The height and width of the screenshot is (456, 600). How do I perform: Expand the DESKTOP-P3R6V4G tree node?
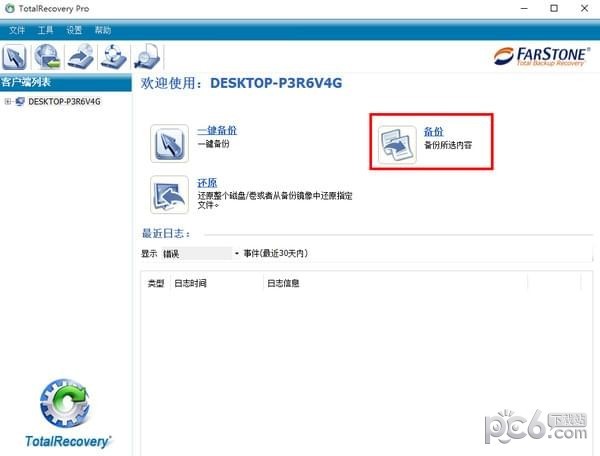coord(7,101)
